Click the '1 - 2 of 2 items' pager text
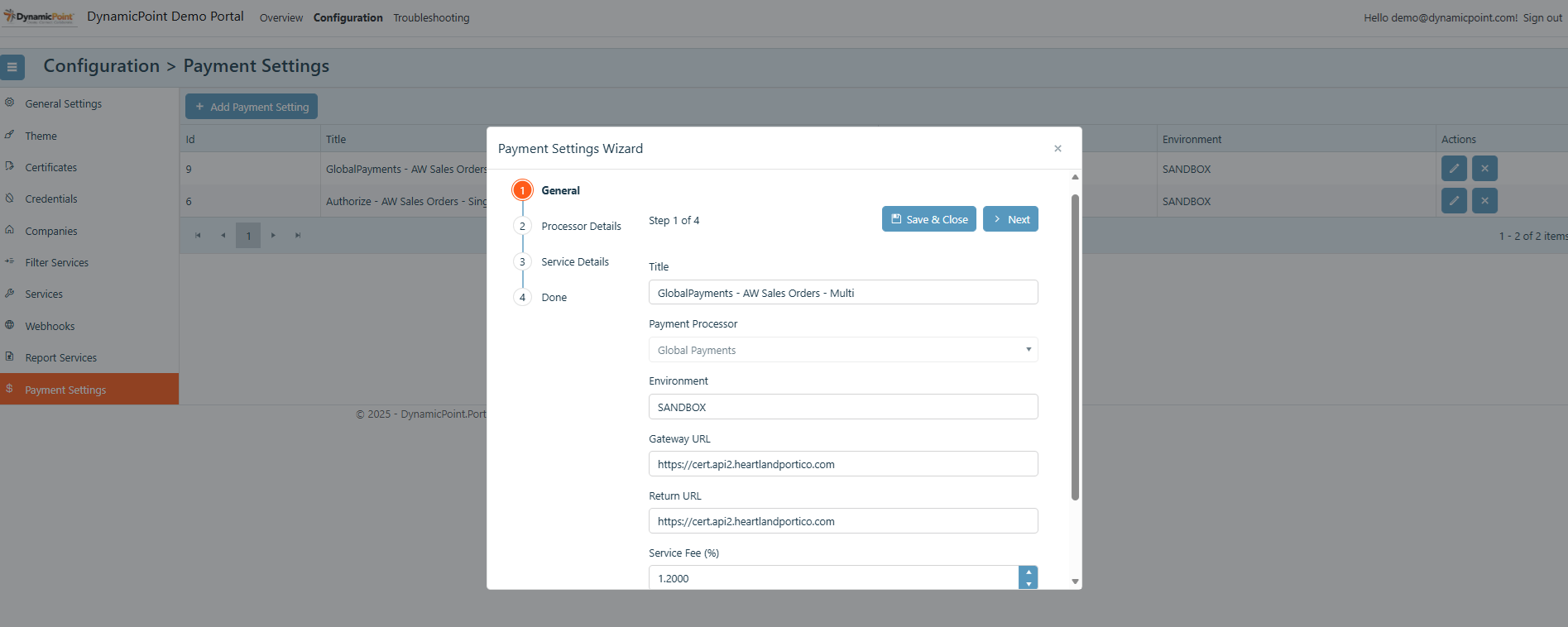This screenshot has width=1568, height=627. coord(1533,236)
